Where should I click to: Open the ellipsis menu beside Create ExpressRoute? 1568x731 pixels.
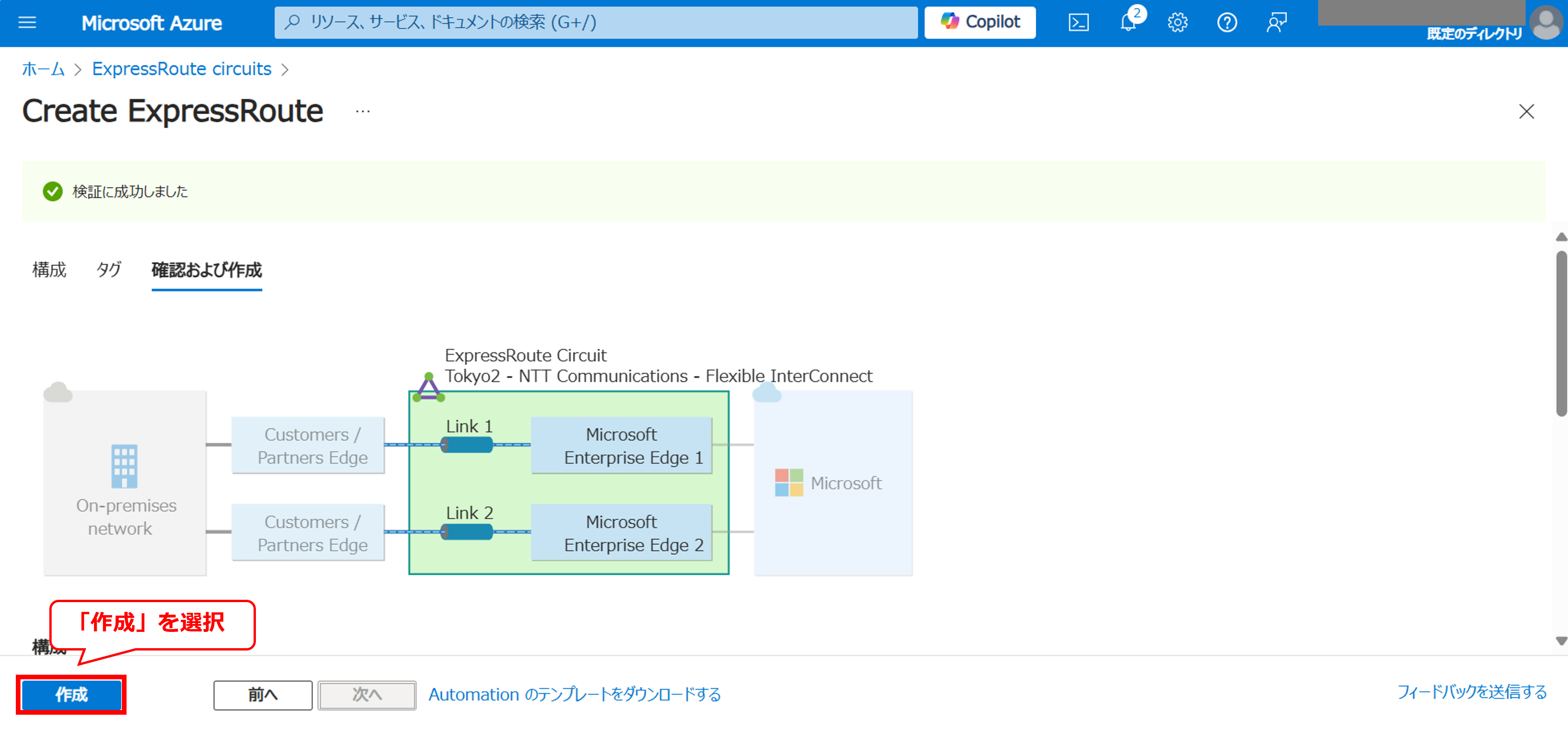tap(363, 111)
